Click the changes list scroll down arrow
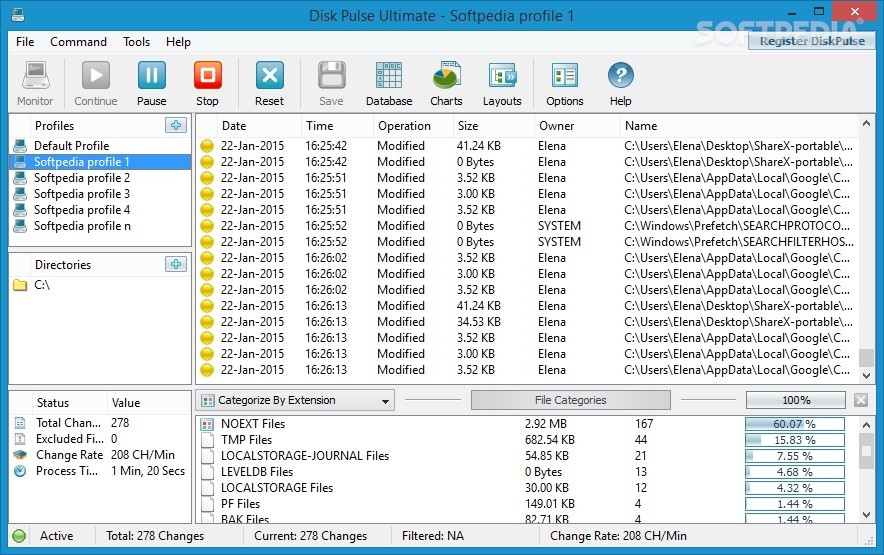The image size is (884, 555). 867,376
